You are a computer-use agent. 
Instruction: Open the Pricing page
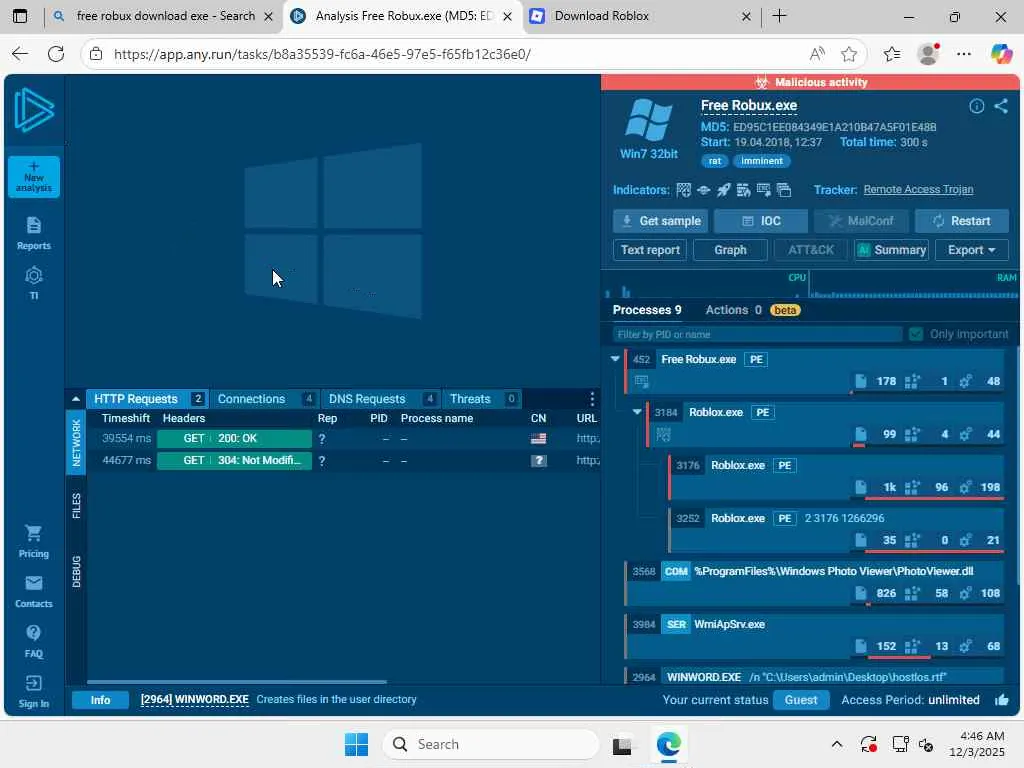pos(34,541)
